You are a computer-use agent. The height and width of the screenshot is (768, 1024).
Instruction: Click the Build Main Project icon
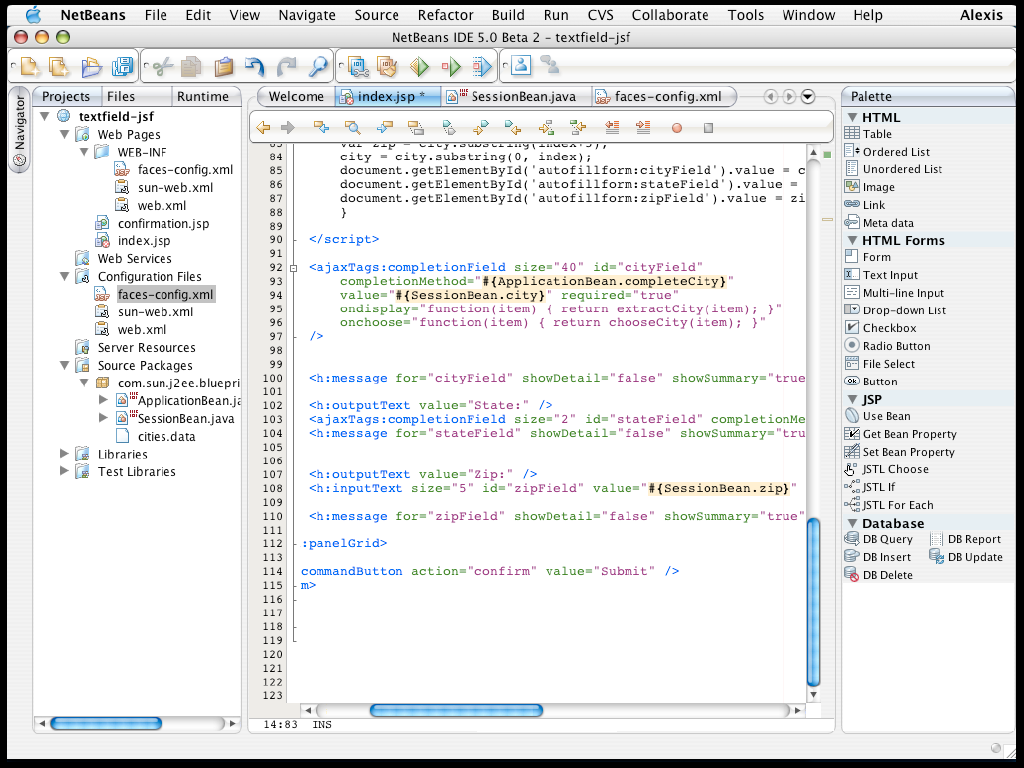358,66
